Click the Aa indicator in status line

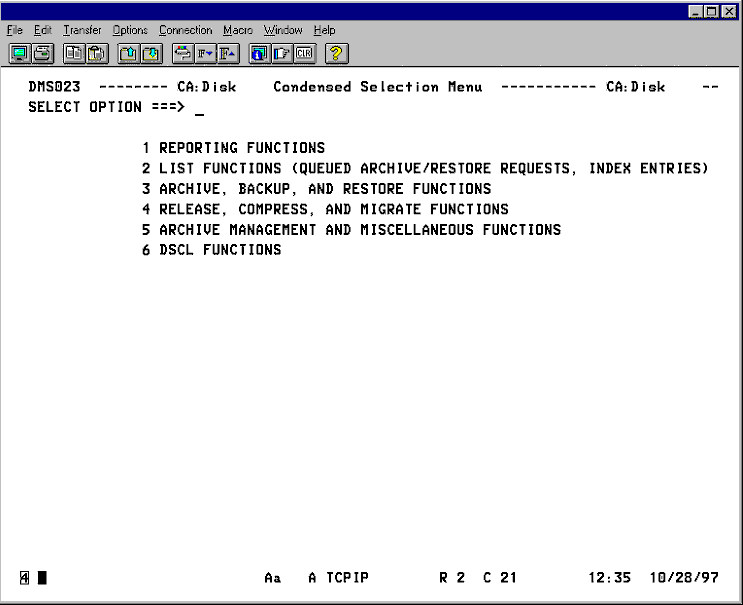pyautogui.click(x=272, y=578)
